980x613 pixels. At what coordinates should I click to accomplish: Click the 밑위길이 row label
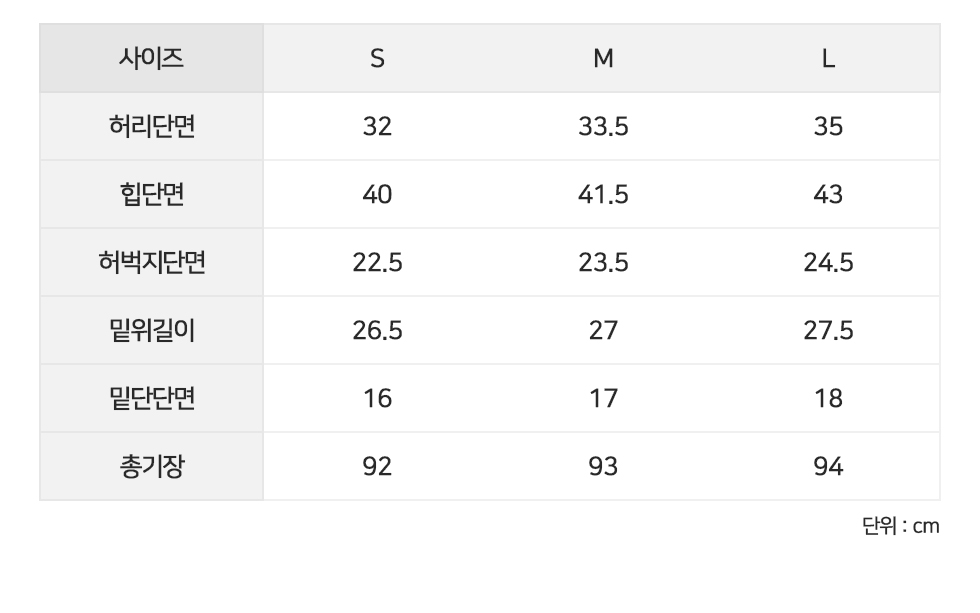tap(151, 330)
